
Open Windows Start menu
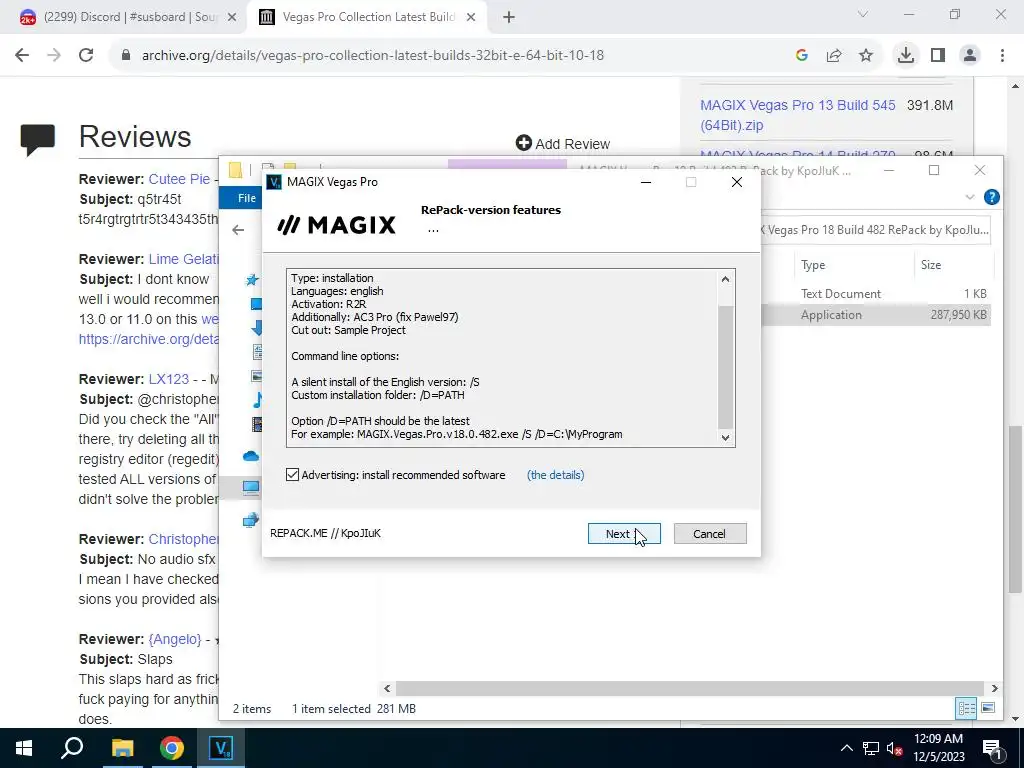tap(24, 748)
